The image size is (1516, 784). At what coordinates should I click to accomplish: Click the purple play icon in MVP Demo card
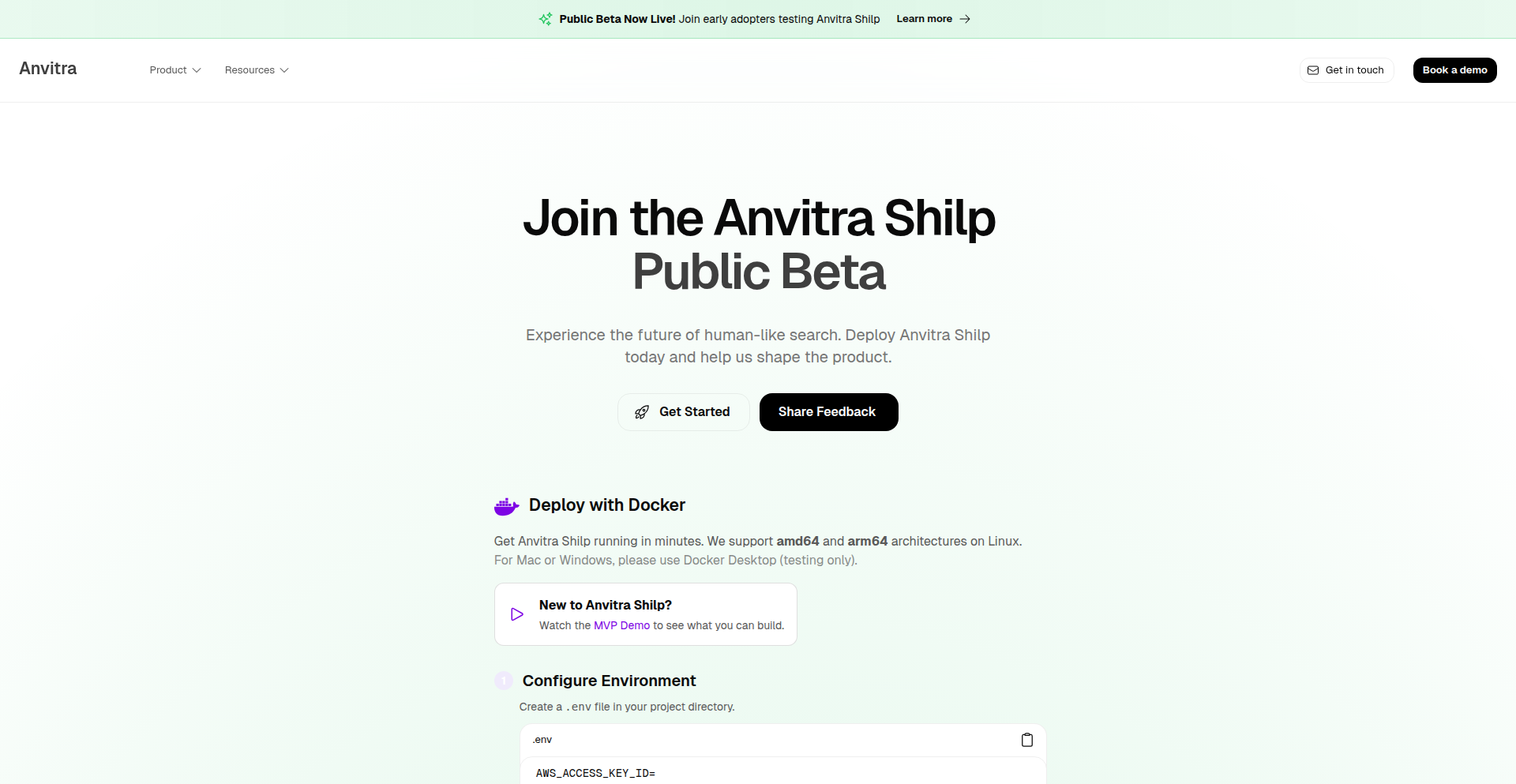pyautogui.click(x=517, y=613)
